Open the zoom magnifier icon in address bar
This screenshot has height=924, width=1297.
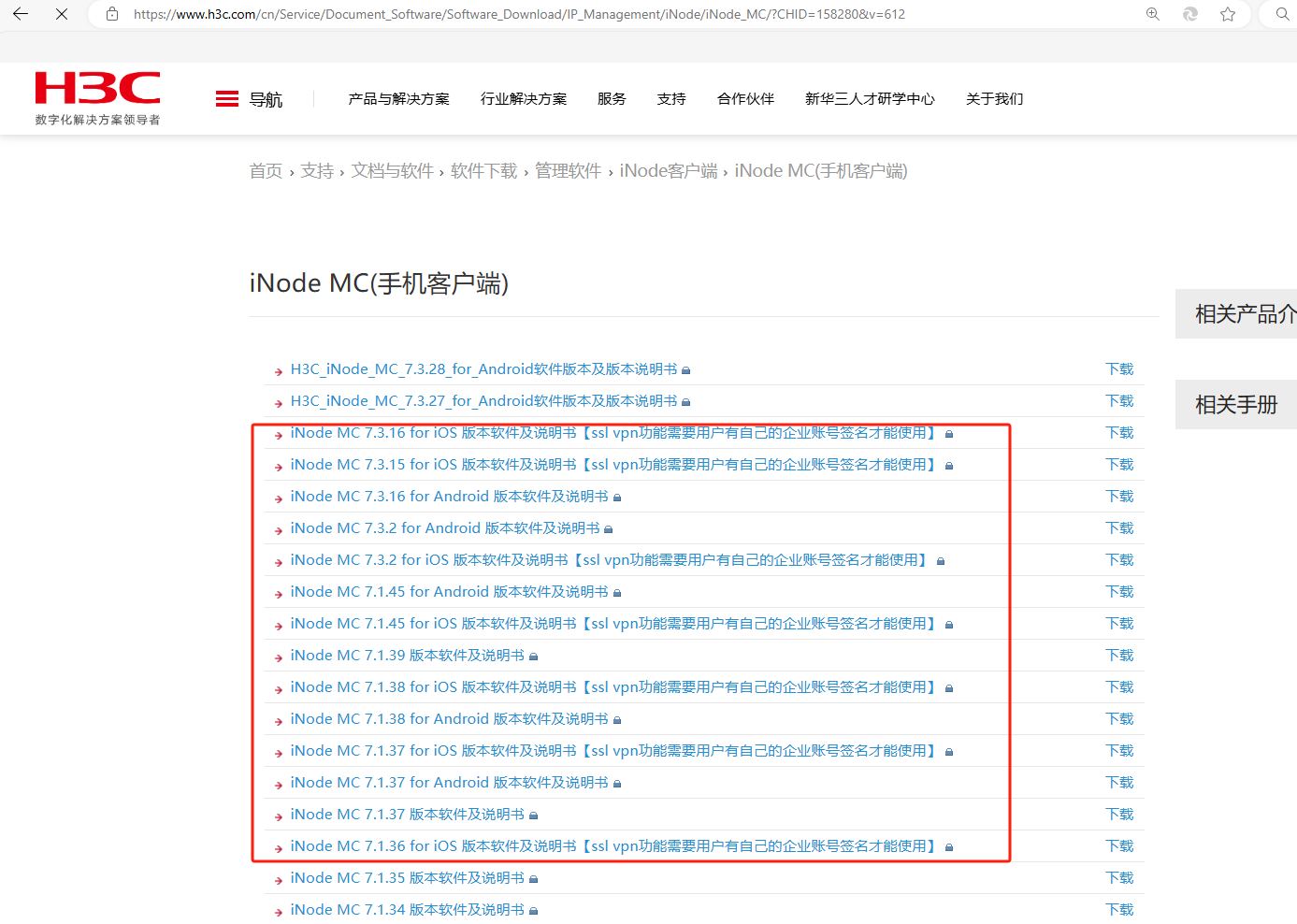1153,14
